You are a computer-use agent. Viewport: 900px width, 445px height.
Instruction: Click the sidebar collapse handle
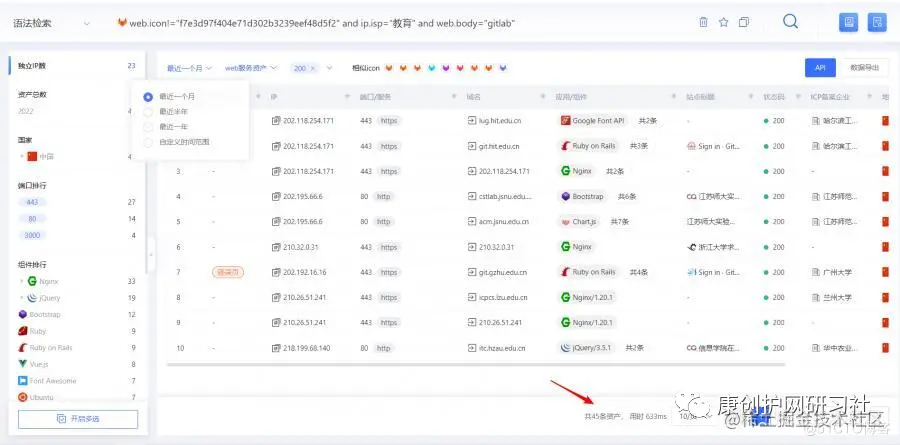151,254
